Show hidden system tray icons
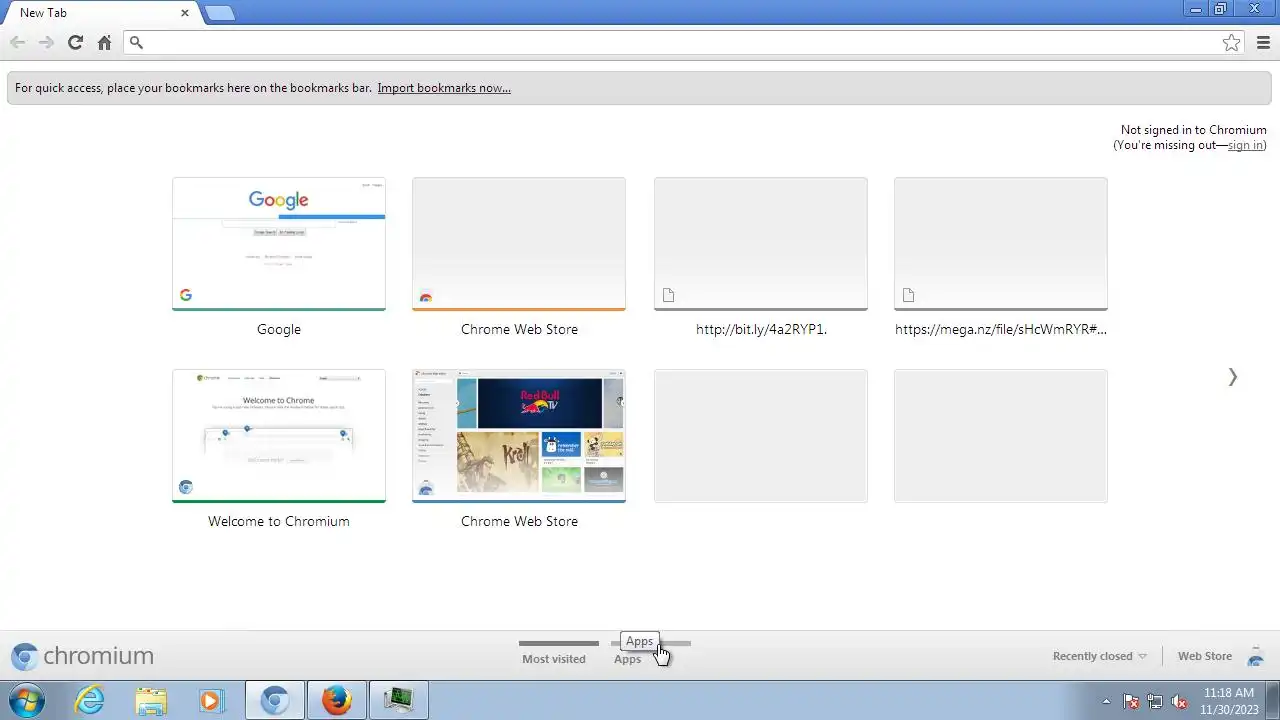 (x=1106, y=701)
